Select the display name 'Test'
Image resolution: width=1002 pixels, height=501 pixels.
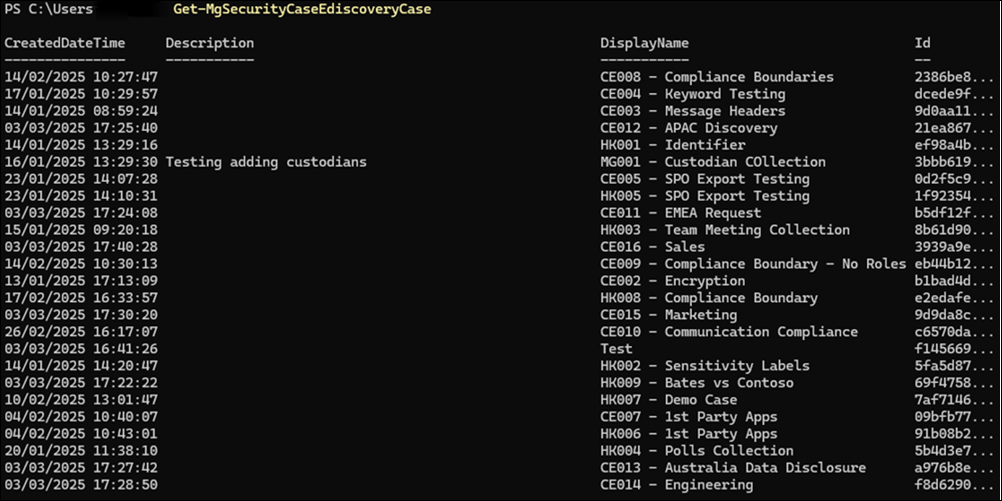point(616,349)
